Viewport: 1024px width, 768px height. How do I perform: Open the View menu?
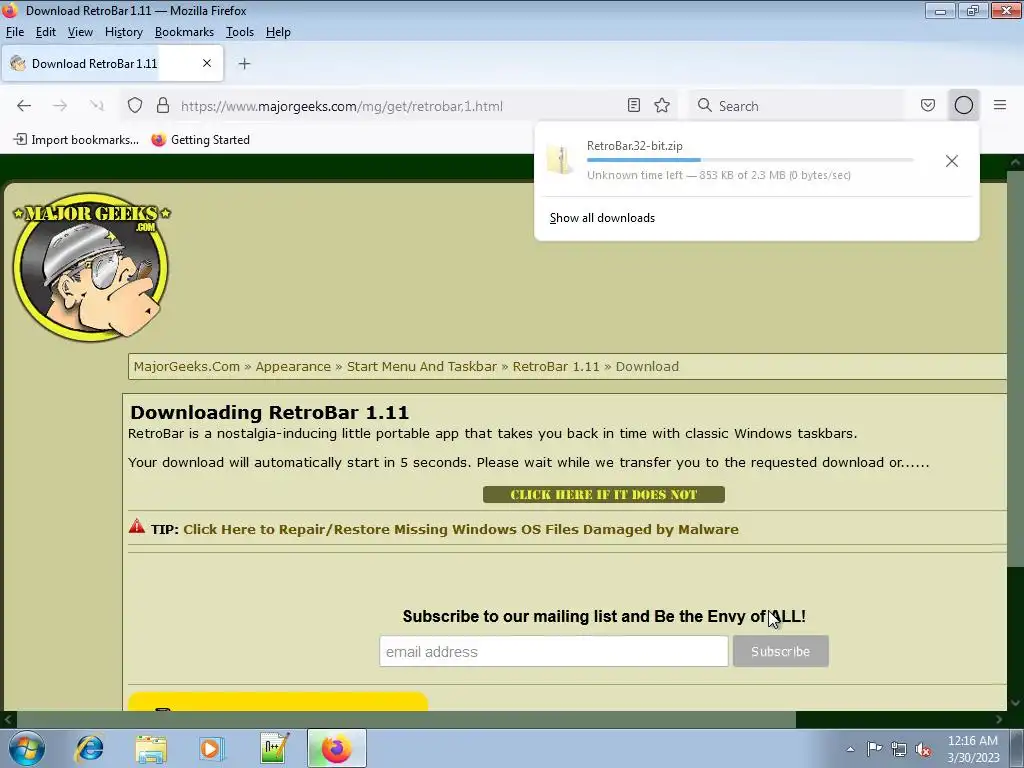click(x=80, y=32)
